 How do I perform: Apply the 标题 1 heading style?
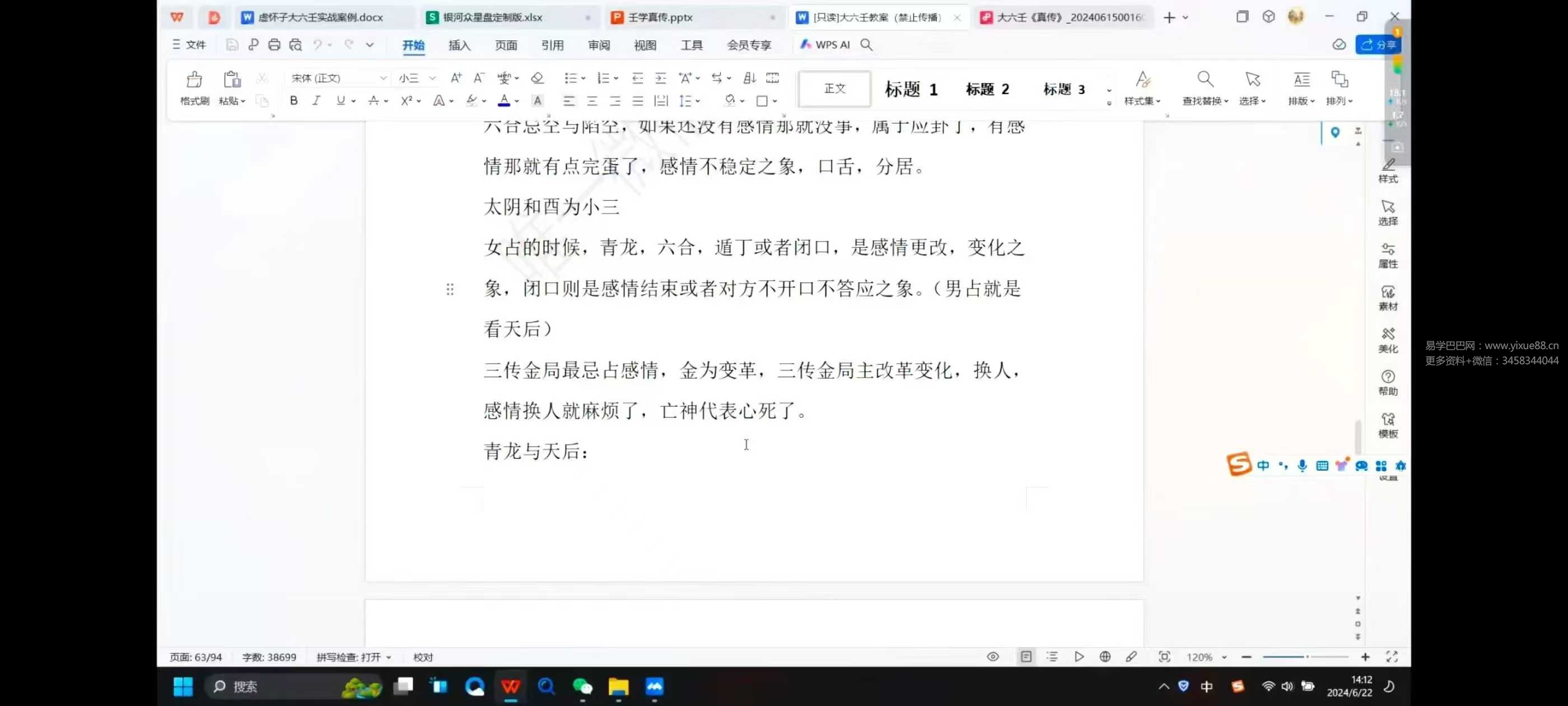(x=911, y=90)
